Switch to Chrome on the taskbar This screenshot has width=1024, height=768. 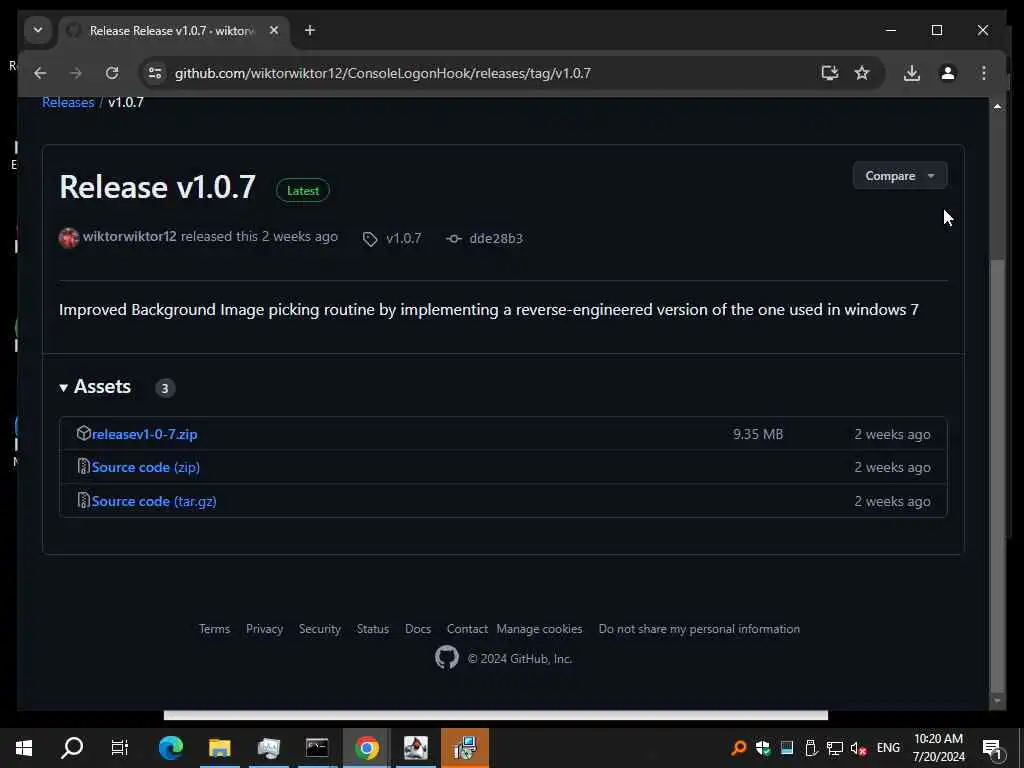[x=366, y=748]
